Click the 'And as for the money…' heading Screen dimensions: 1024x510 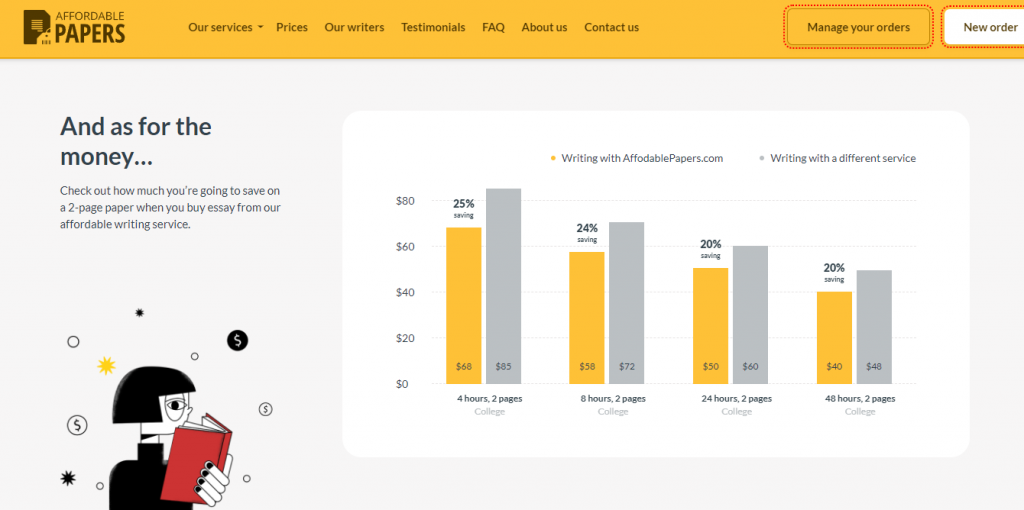[136, 141]
